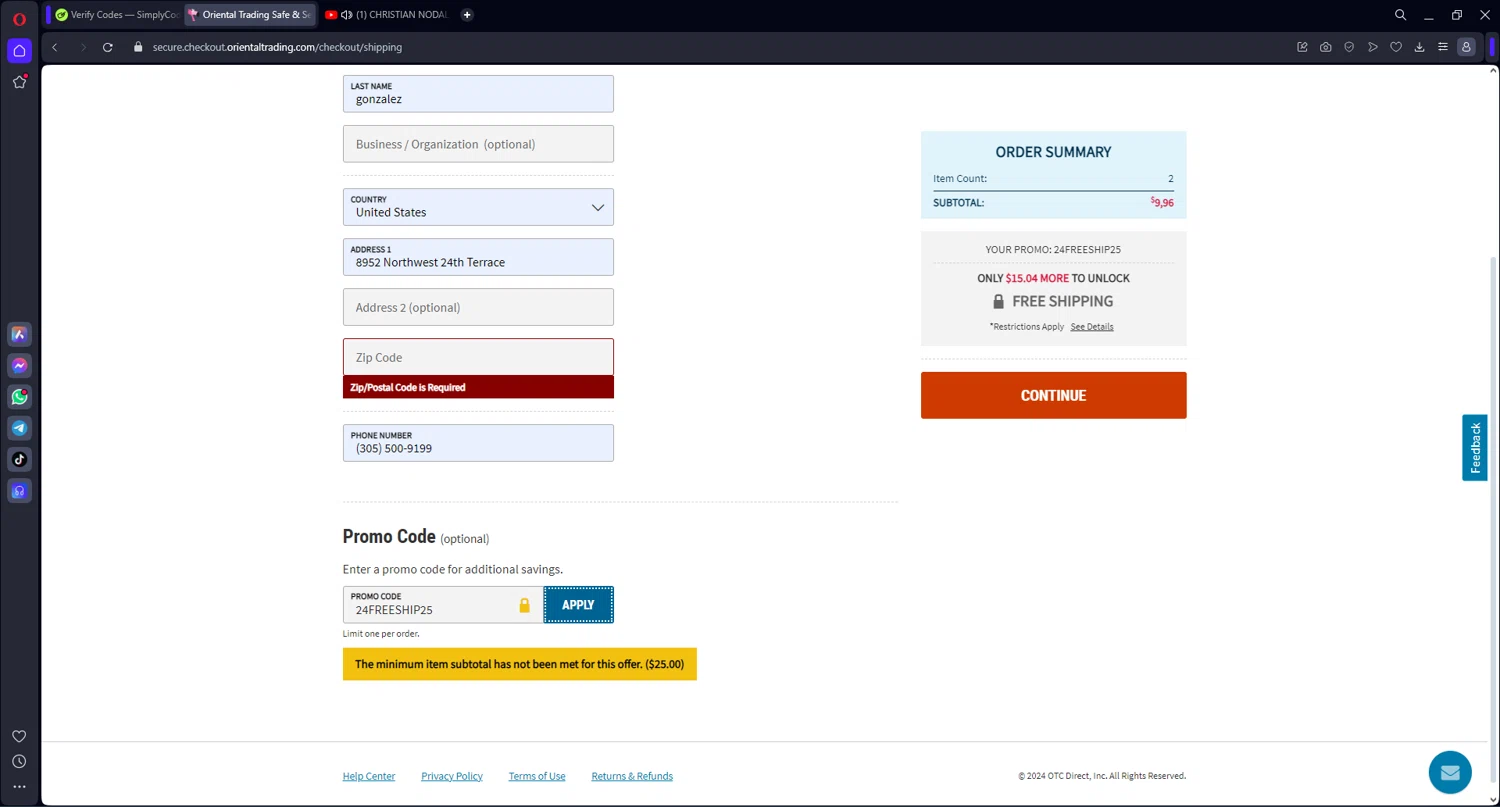This screenshot has width=1500, height=807.
Task: Open the Returns & Refunds link
Action: pyautogui.click(x=632, y=776)
